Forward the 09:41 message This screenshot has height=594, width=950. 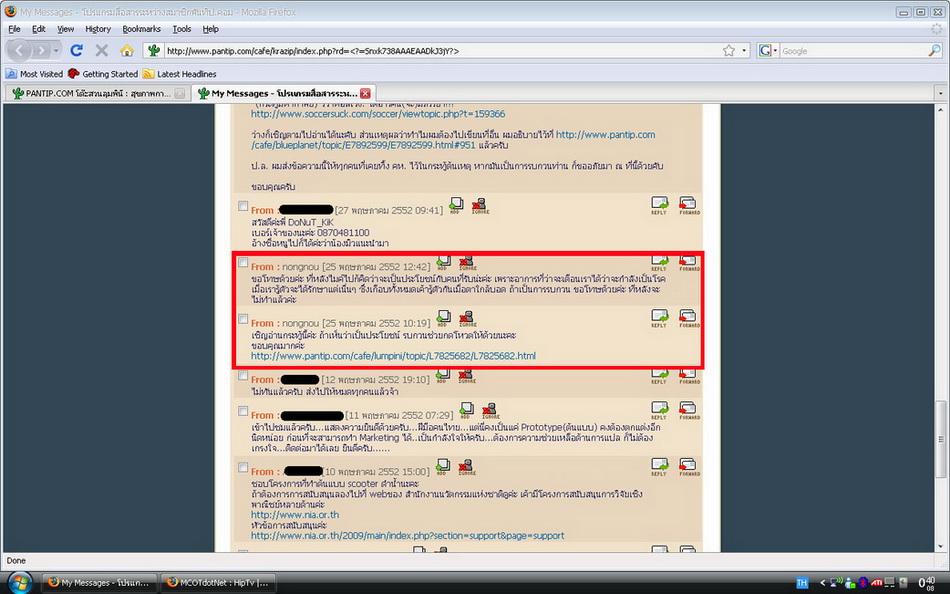[689, 205]
